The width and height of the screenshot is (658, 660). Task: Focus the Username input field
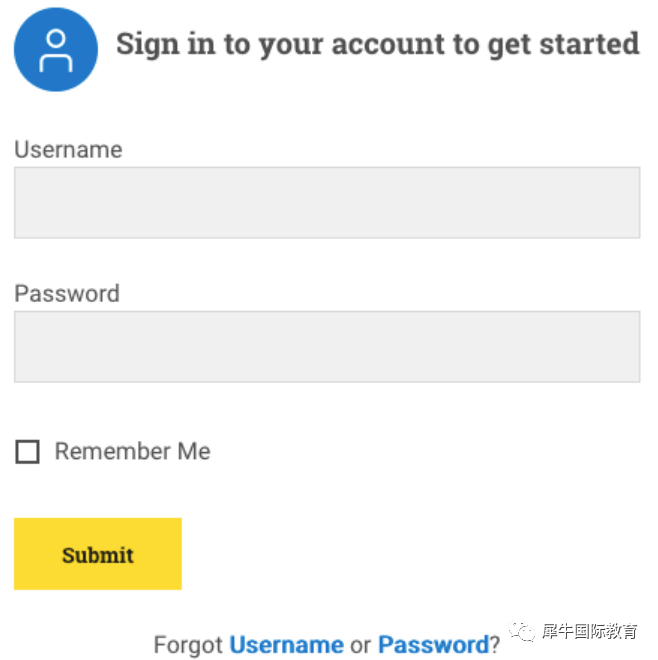327,202
